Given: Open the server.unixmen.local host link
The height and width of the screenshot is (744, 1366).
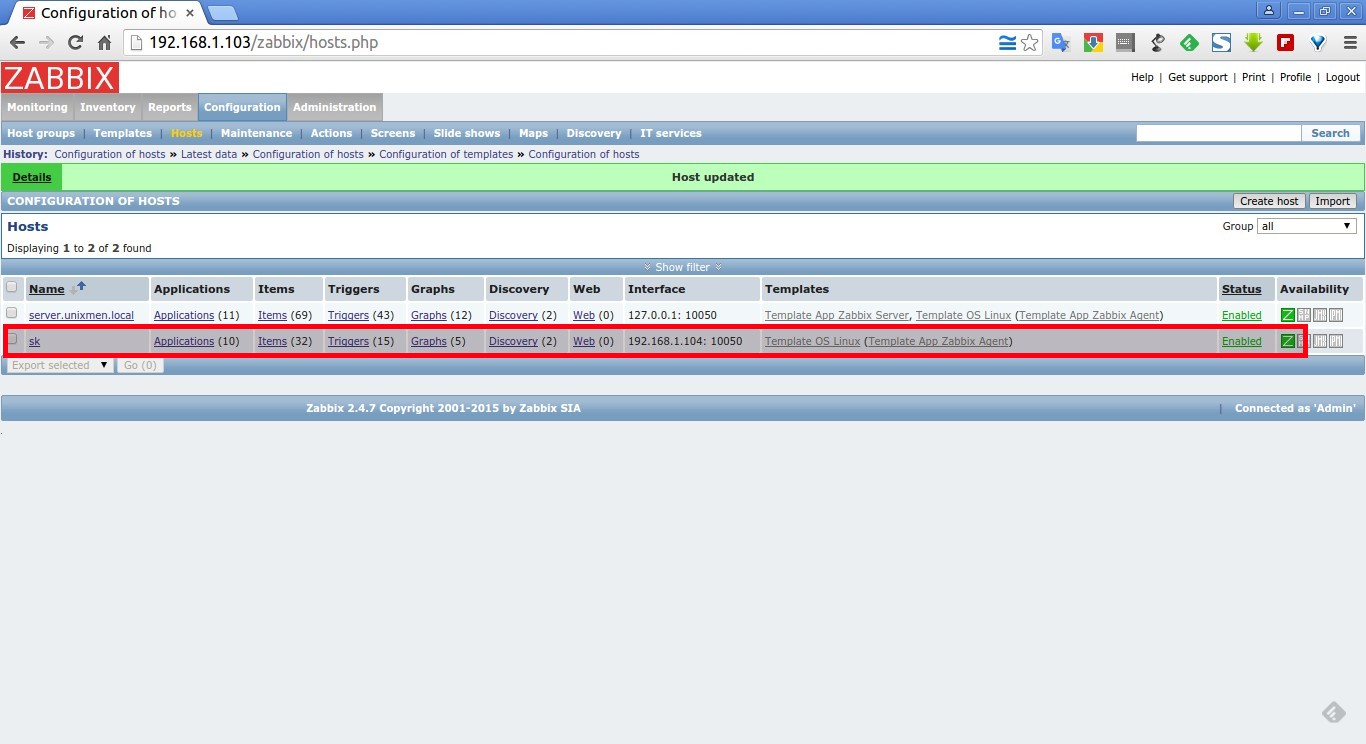Looking at the screenshot, I should [81, 315].
